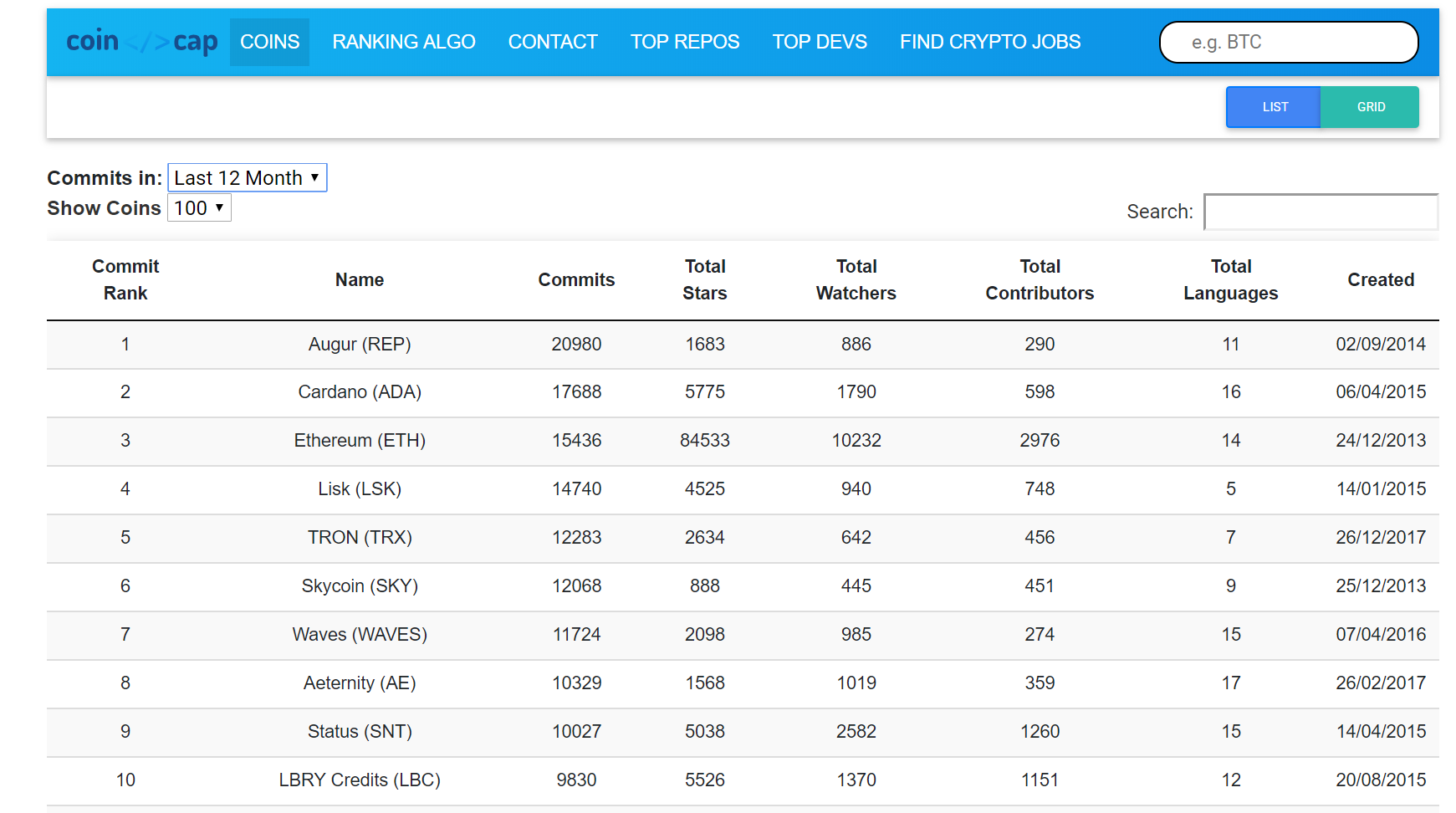Sort by Total Stars column
The height and width of the screenshot is (813, 1456).
point(705,280)
